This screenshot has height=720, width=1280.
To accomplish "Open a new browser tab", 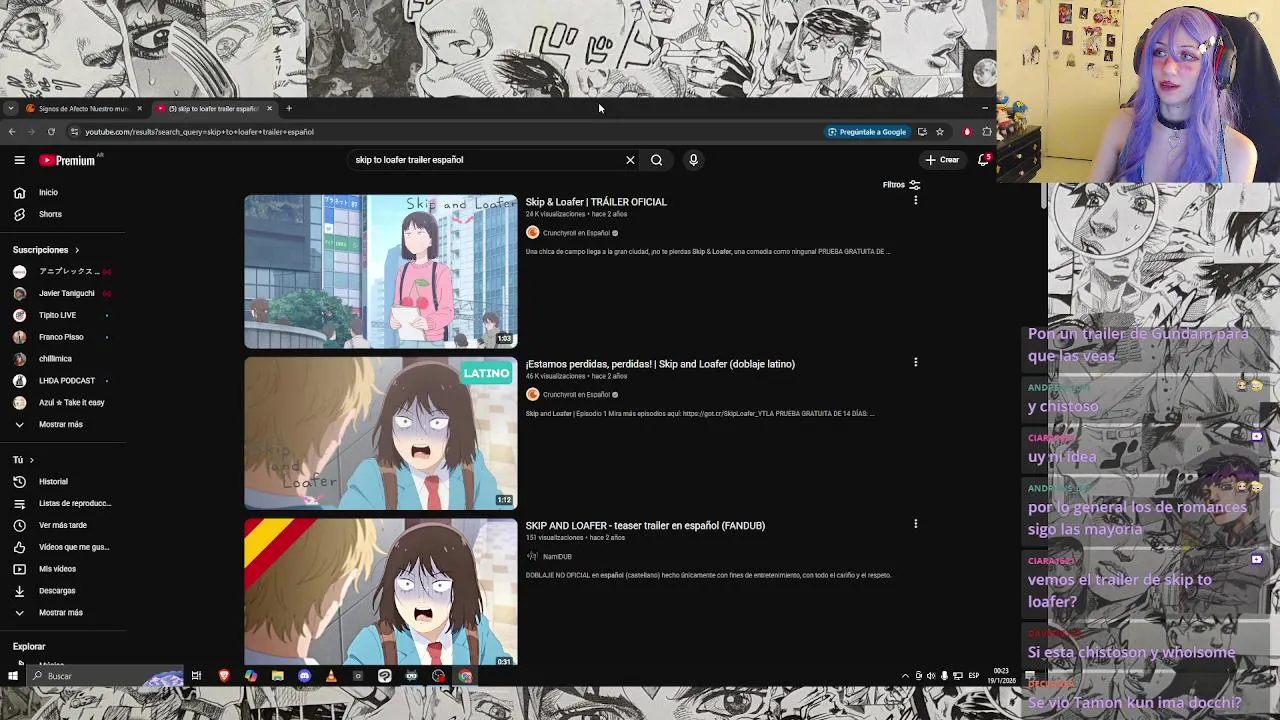I will [289, 108].
